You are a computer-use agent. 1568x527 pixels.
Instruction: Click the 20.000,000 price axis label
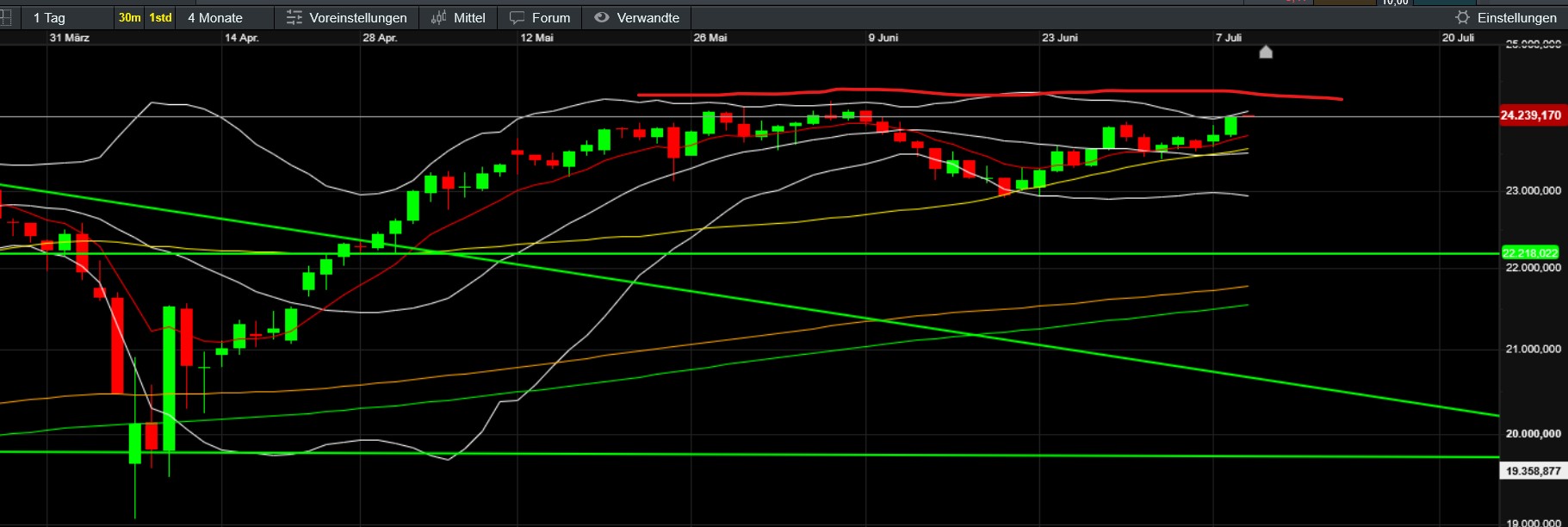pyautogui.click(x=1534, y=433)
